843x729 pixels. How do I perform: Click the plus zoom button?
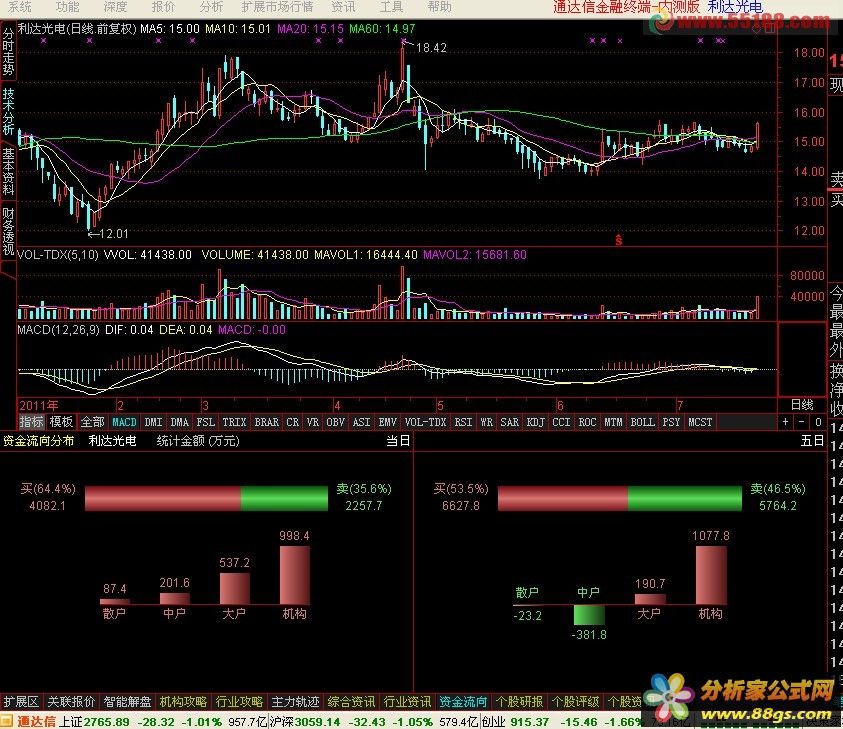pos(785,422)
